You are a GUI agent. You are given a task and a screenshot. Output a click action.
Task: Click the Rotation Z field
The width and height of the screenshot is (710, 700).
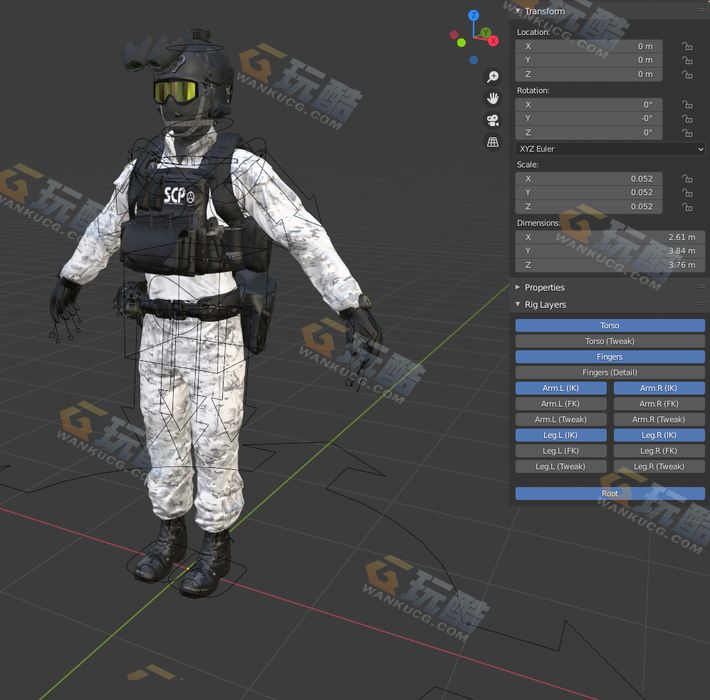589,133
